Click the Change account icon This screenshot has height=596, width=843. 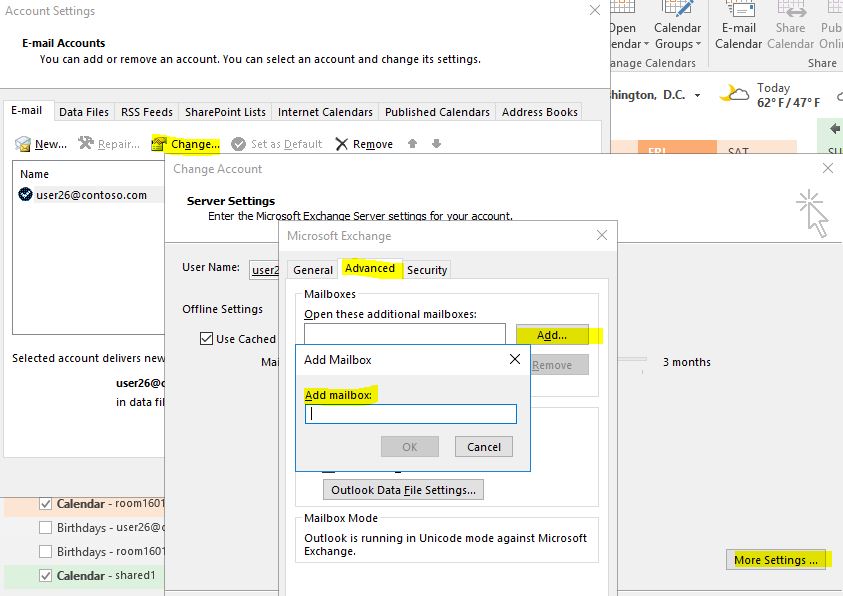coord(159,144)
